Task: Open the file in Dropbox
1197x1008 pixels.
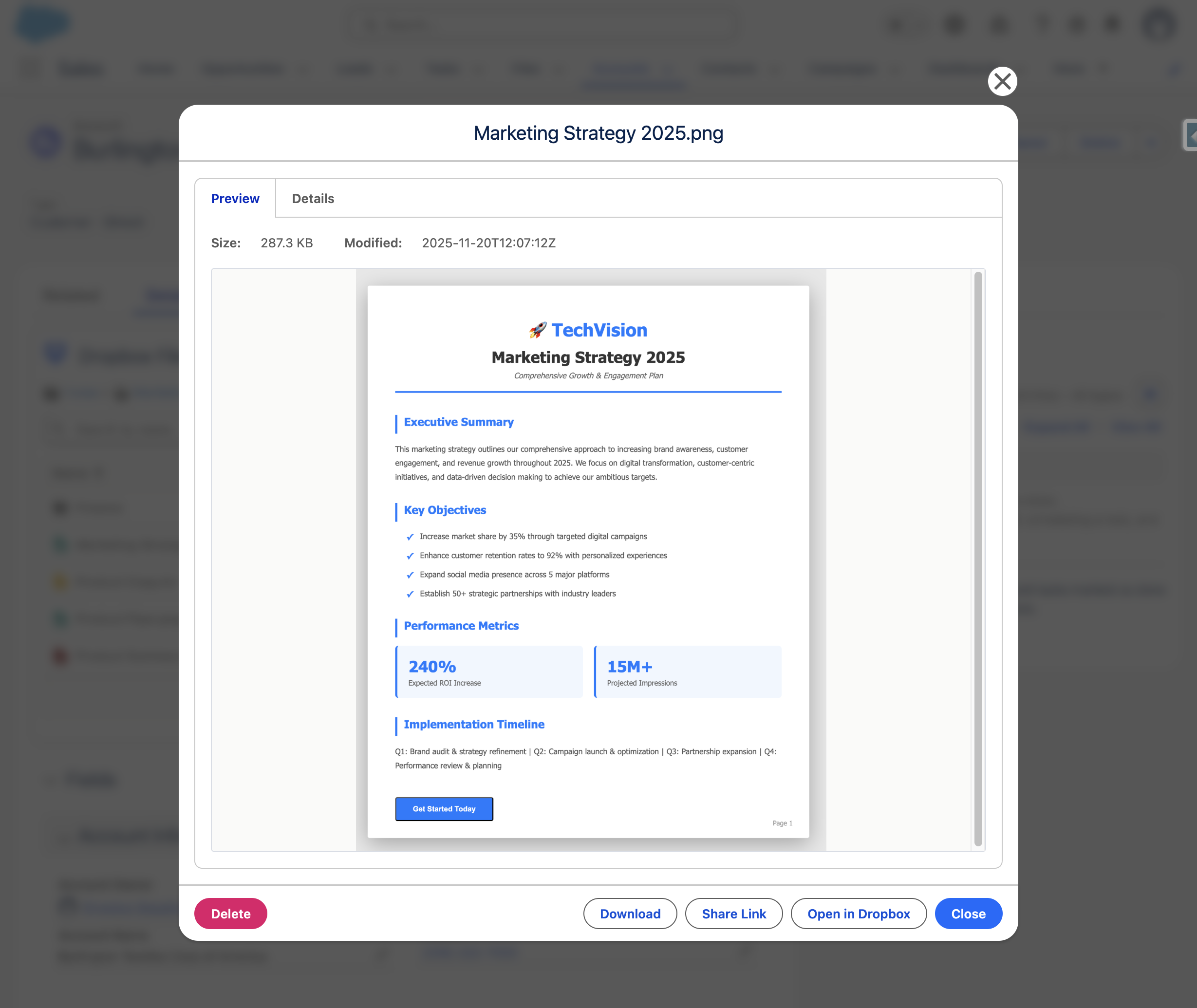Action: [858, 913]
